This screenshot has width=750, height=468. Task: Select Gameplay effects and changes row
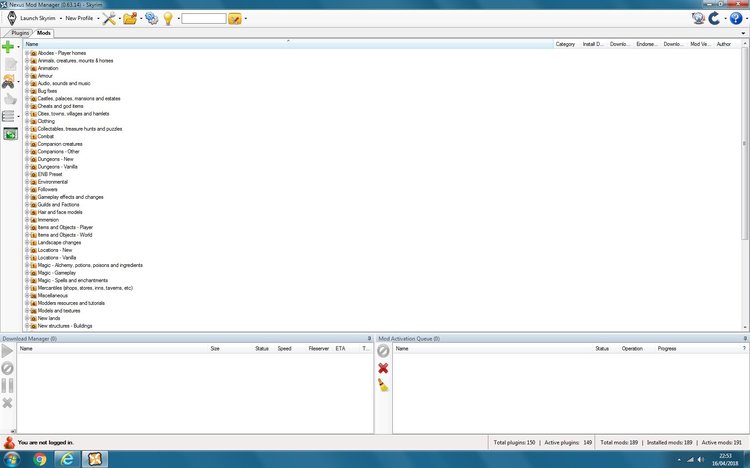click(x=70, y=197)
